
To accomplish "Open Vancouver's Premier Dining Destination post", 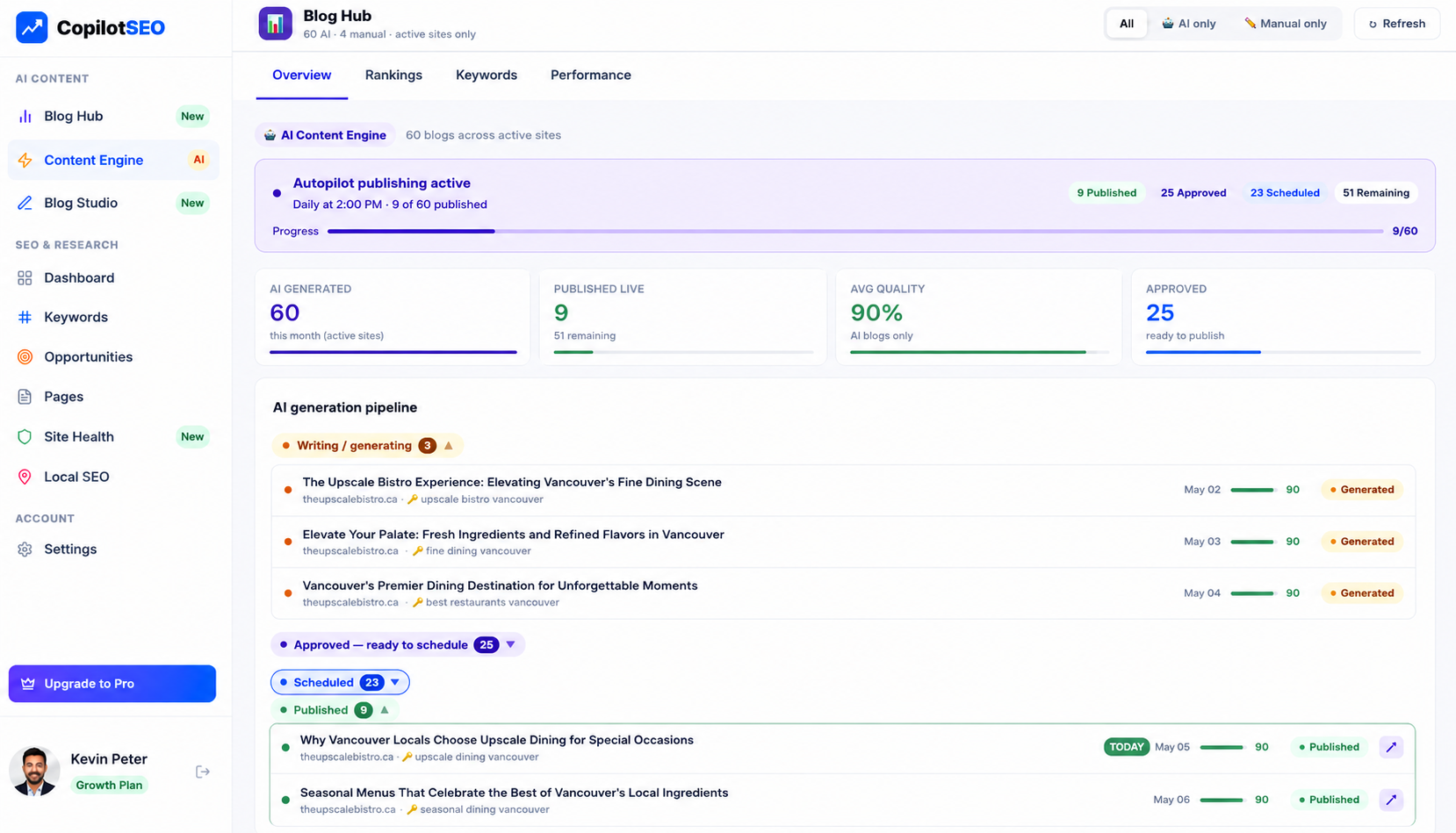I will tap(843, 593).
